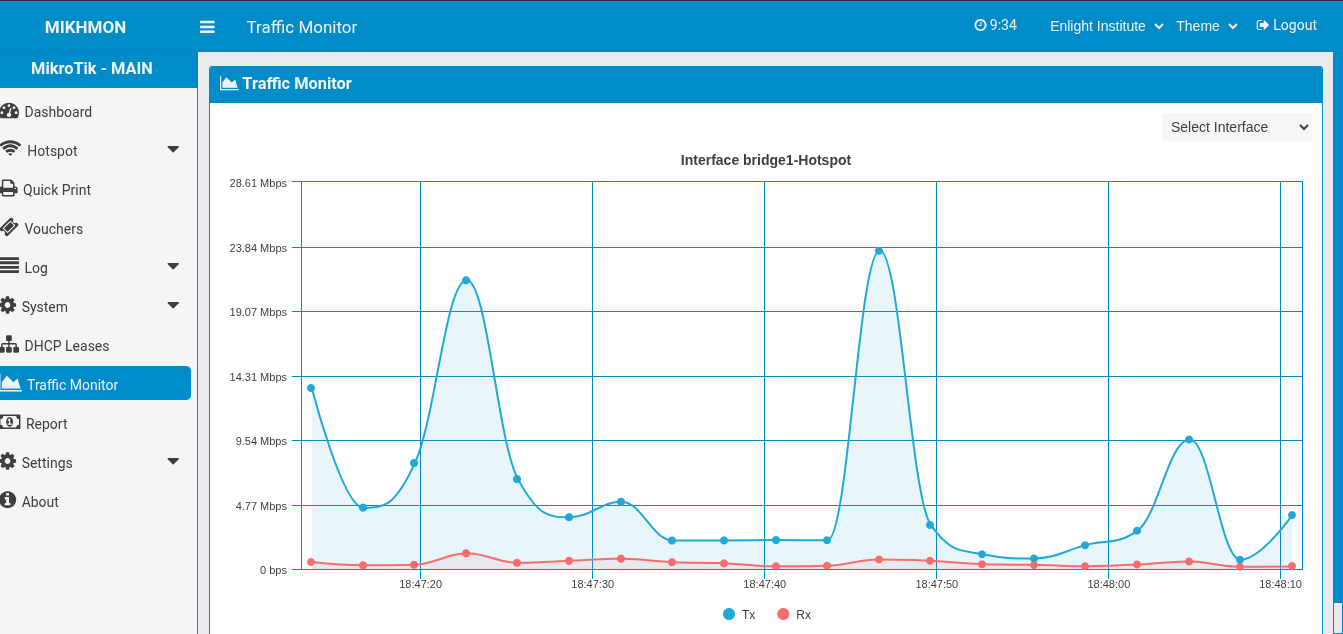Open DHCP Leases menu item
This screenshot has width=1343, height=634.
click(95, 346)
